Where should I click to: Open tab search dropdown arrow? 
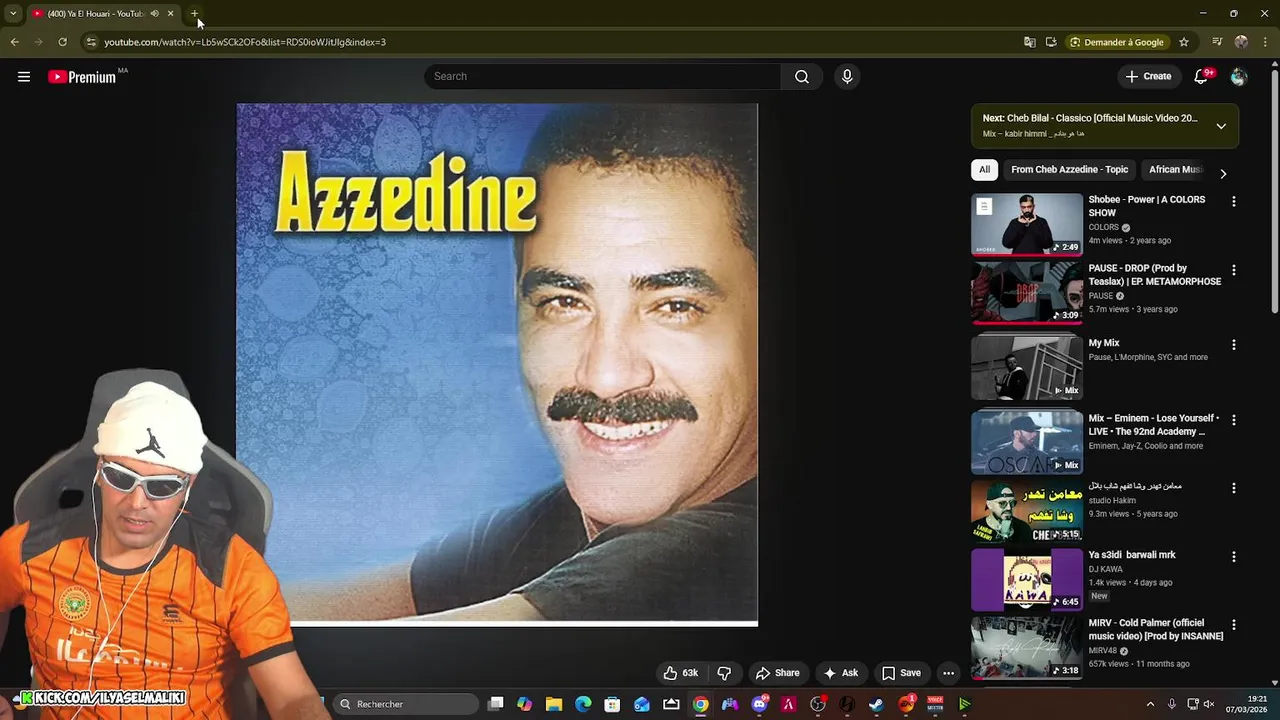tap(13, 14)
